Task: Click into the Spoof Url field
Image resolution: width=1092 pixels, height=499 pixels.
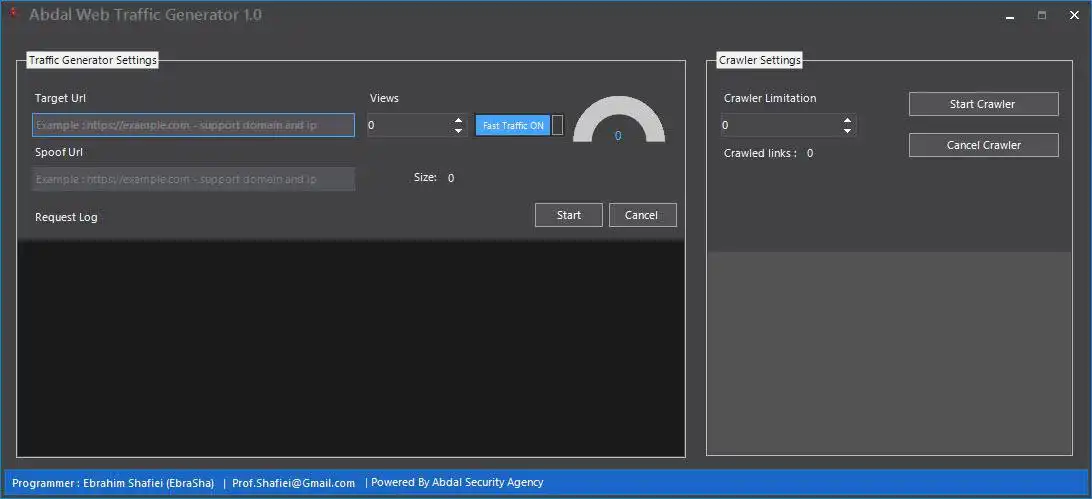Action: 194,179
